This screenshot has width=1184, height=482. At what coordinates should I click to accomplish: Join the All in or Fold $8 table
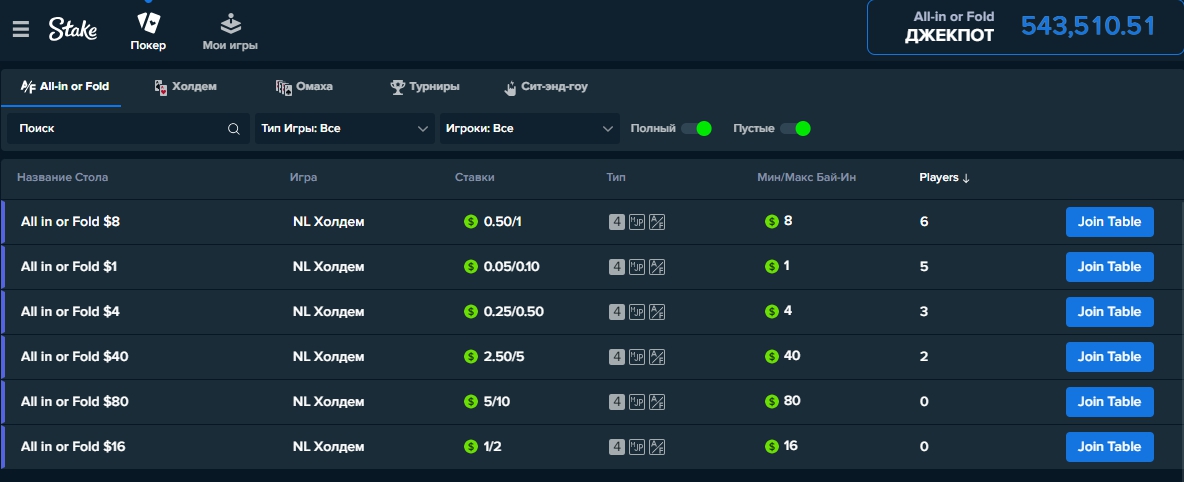(1109, 222)
